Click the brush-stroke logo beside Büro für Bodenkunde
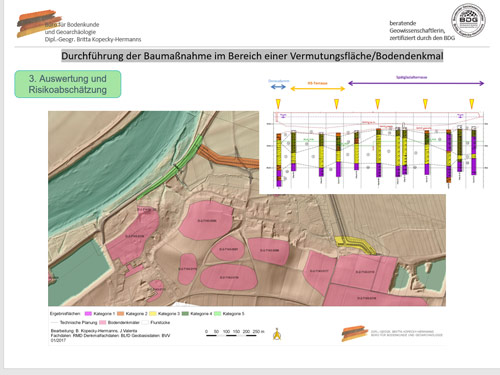 coord(38,23)
